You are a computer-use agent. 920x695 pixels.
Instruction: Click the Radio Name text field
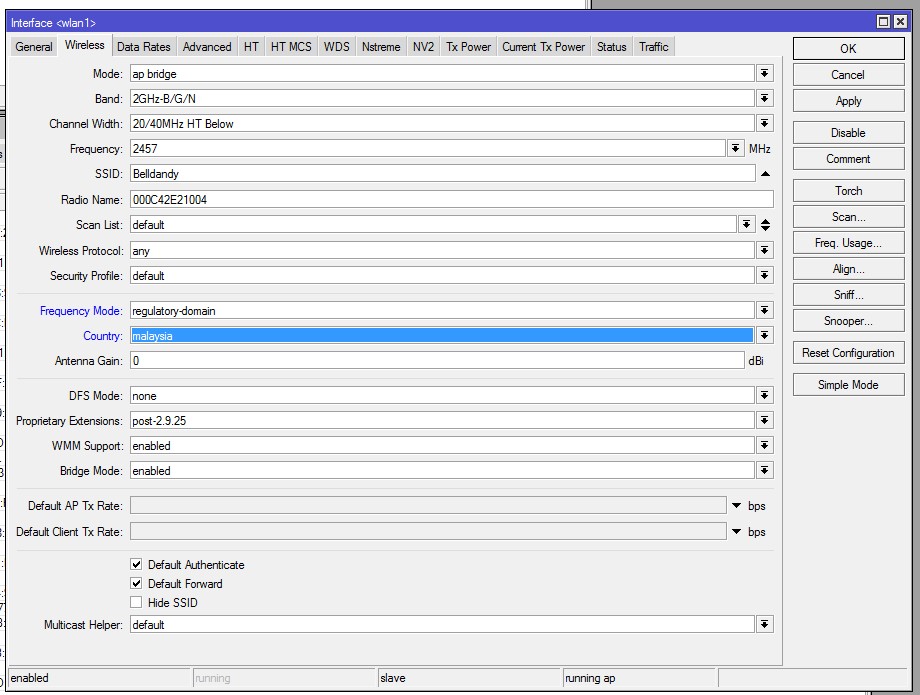click(x=450, y=200)
